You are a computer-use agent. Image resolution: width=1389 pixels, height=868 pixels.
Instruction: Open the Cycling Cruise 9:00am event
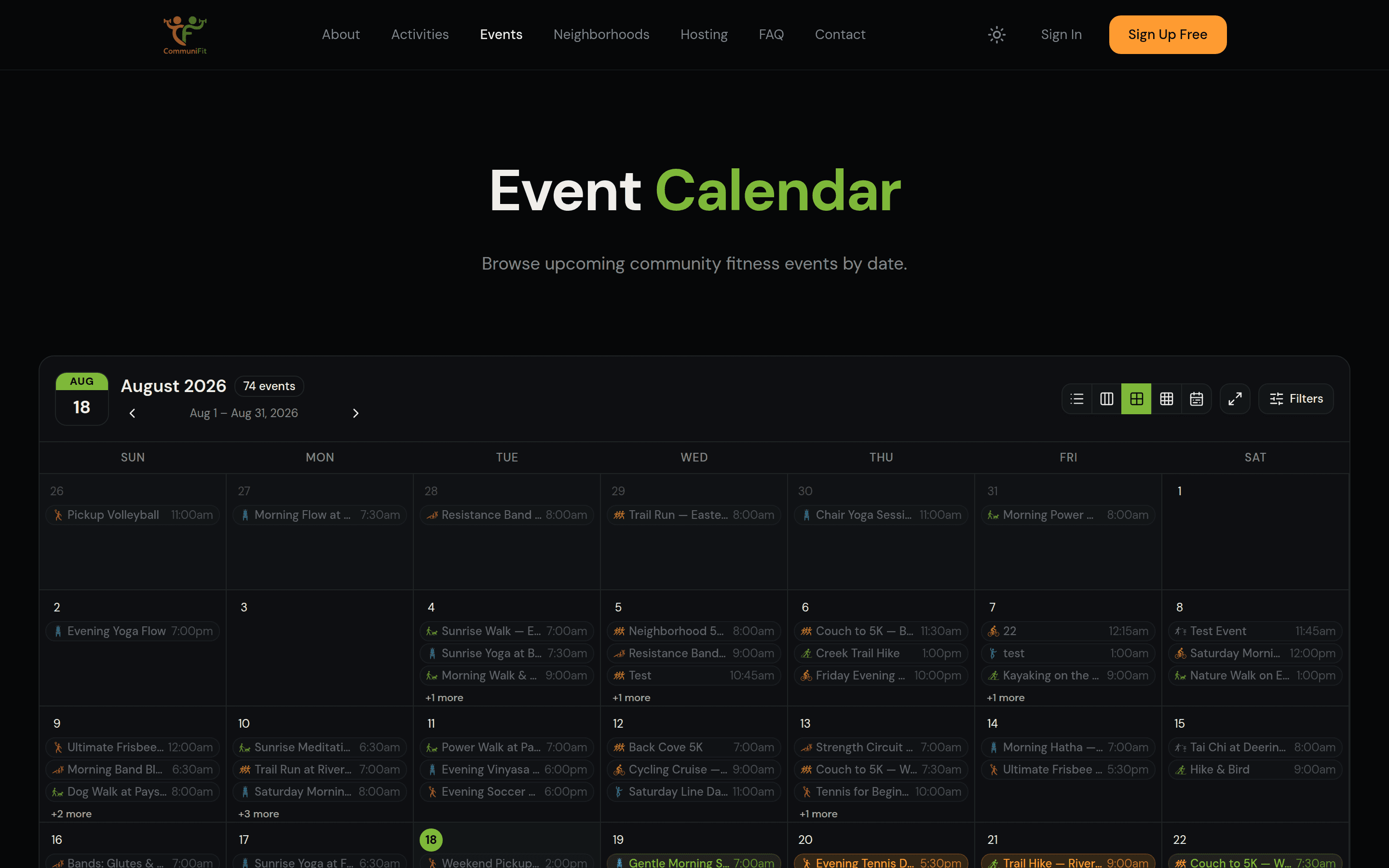tap(694, 769)
